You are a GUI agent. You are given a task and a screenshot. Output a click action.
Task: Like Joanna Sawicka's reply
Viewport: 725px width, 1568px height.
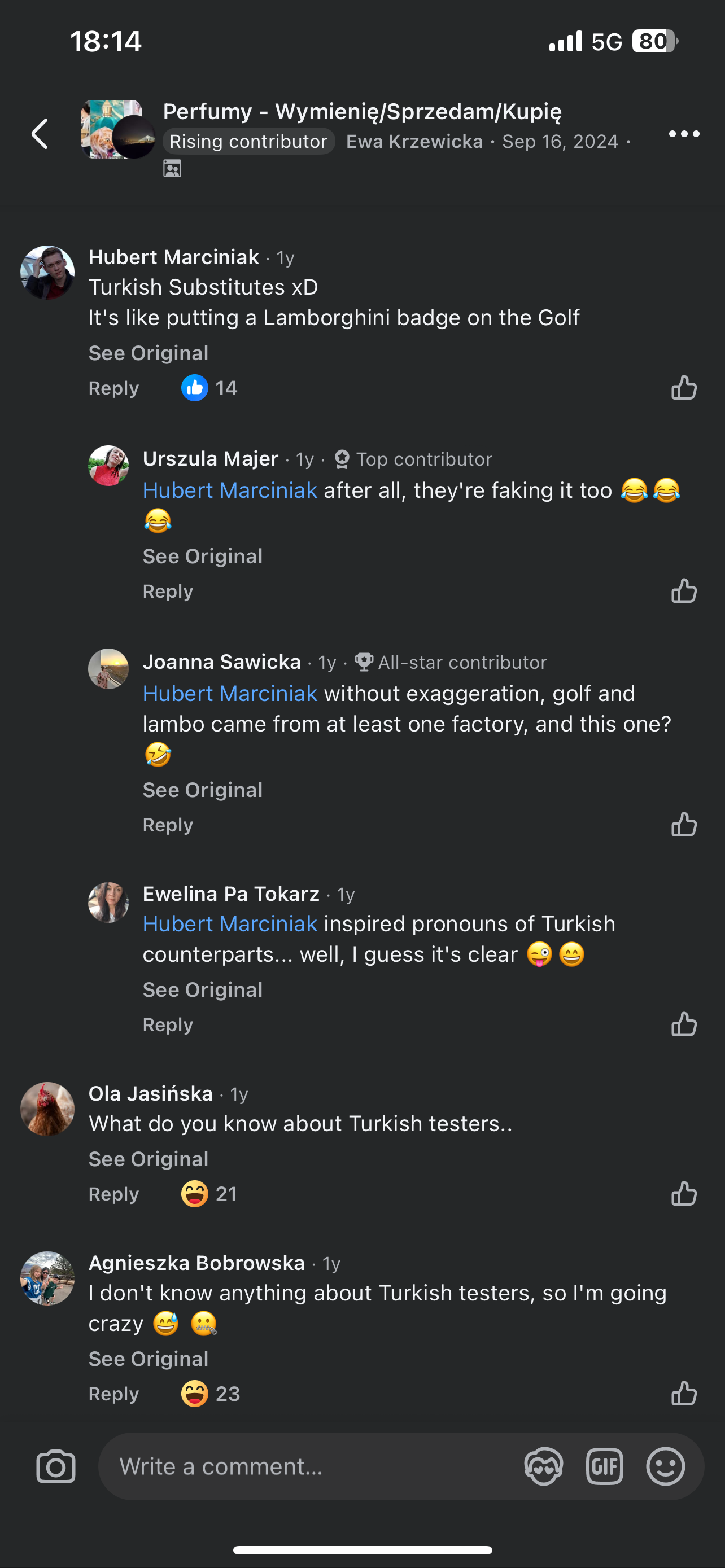tap(684, 825)
